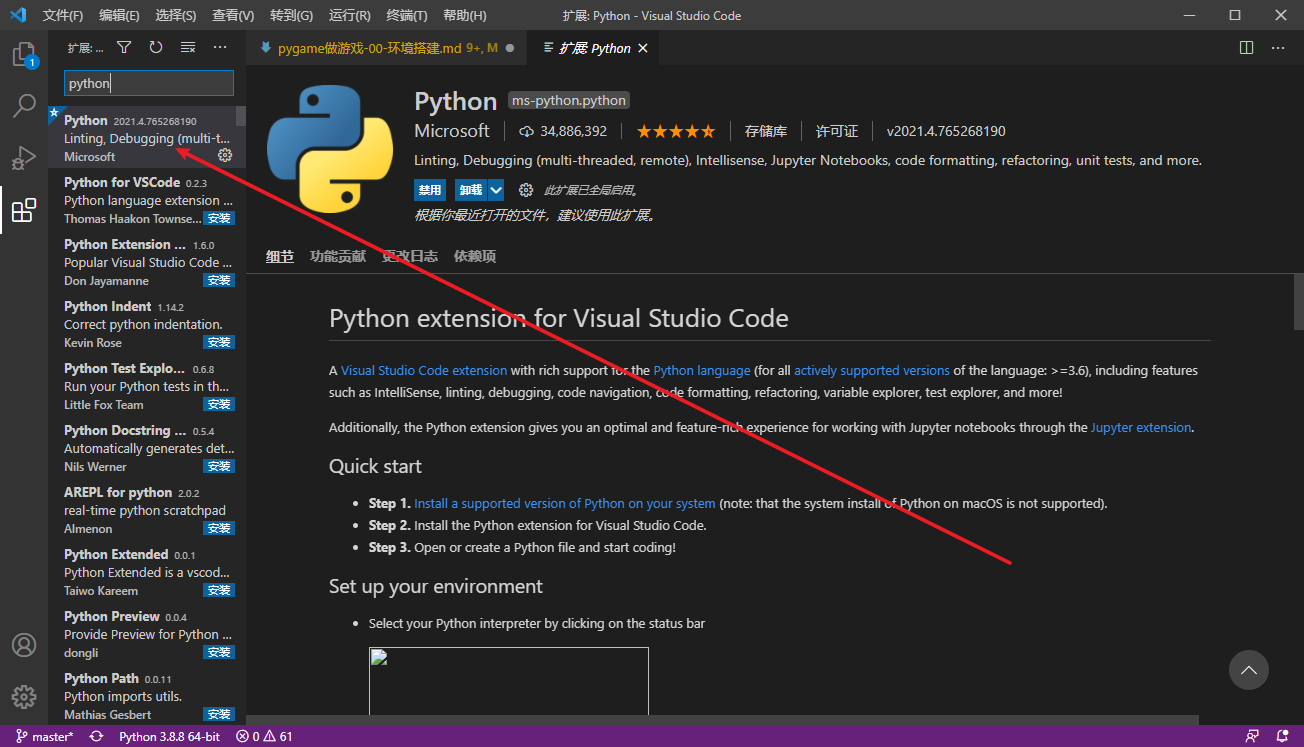The height and width of the screenshot is (747, 1304).
Task: Open the 运行(R) menu
Action: point(349,16)
